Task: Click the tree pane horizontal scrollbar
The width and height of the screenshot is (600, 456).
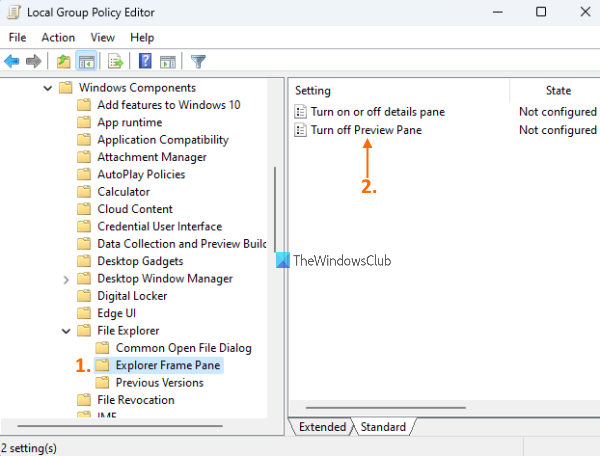Action: [120, 426]
